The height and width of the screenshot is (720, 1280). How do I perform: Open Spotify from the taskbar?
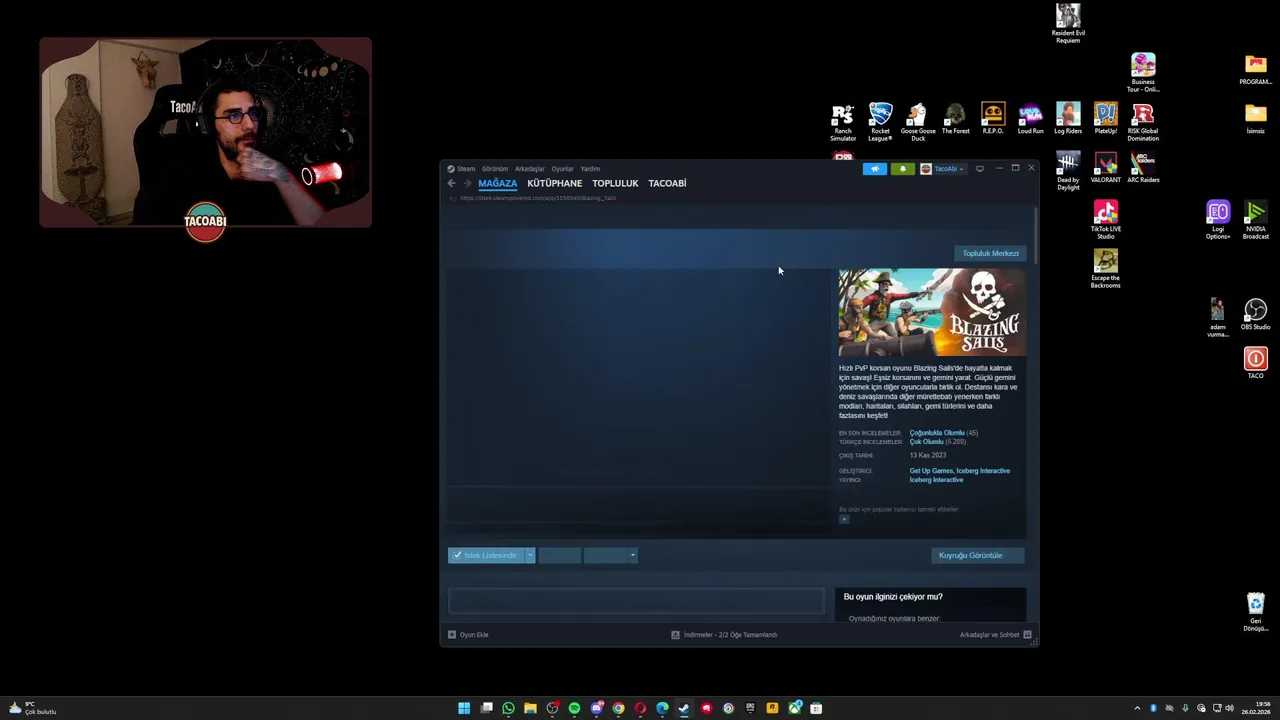click(x=574, y=708)
